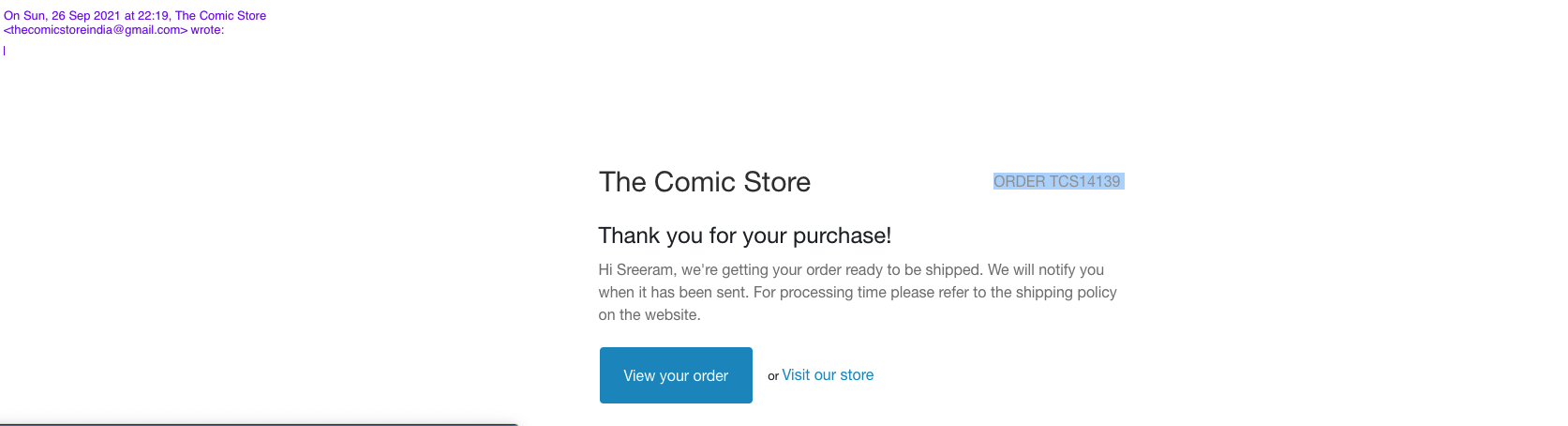The image size is (1568, 426).
Task: Click the Thank you for your purchase heading
Action: click(745, 236)
